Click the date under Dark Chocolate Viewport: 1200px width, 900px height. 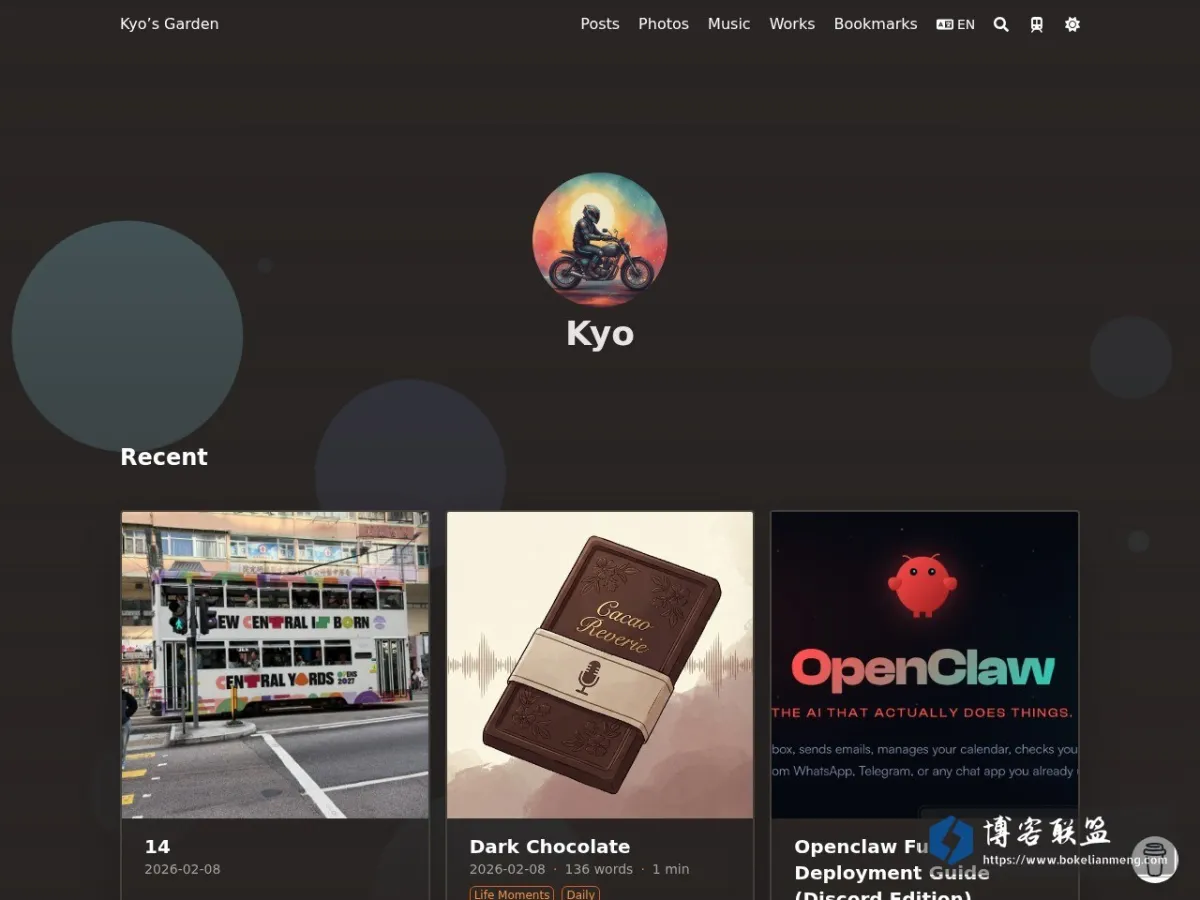click(x=508, y=869)
